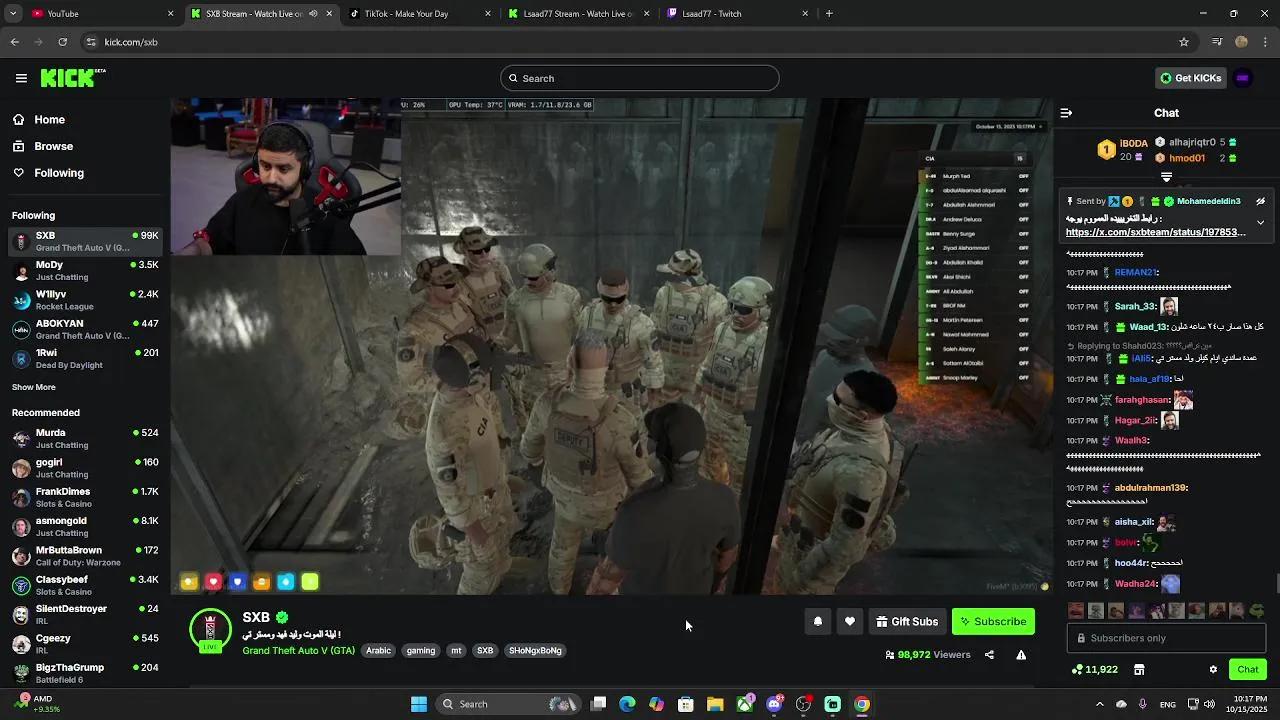Click the Get KICKs button
The height and width of the screenshot is (720, 1280).
click(x=1190, y=78)
